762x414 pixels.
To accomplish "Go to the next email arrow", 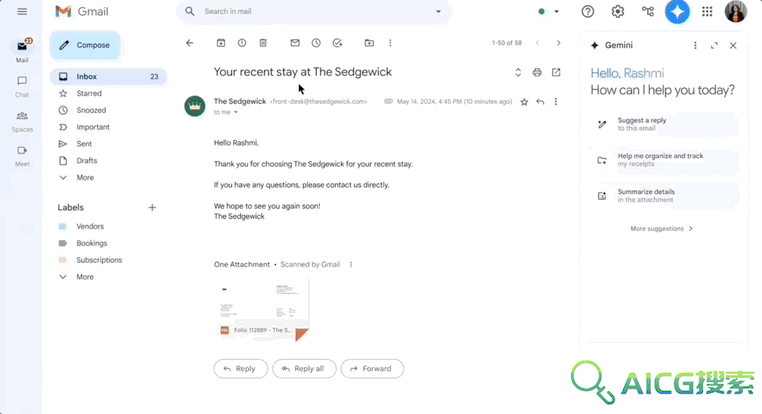I will pyautogui.click(x=558, y=43).
